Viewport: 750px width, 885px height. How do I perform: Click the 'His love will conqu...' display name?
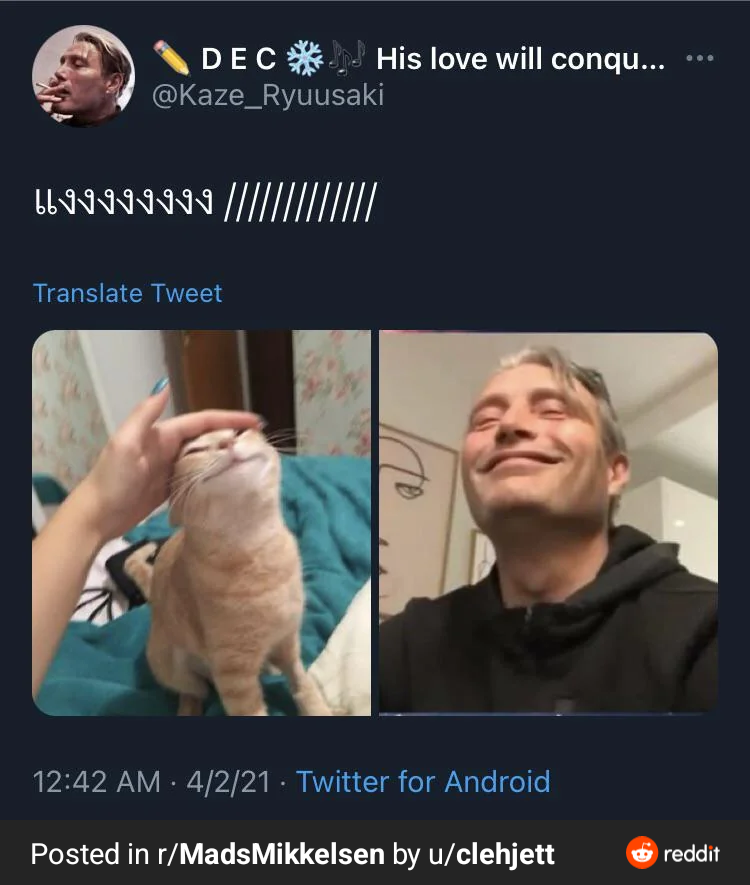click(520, 59)
